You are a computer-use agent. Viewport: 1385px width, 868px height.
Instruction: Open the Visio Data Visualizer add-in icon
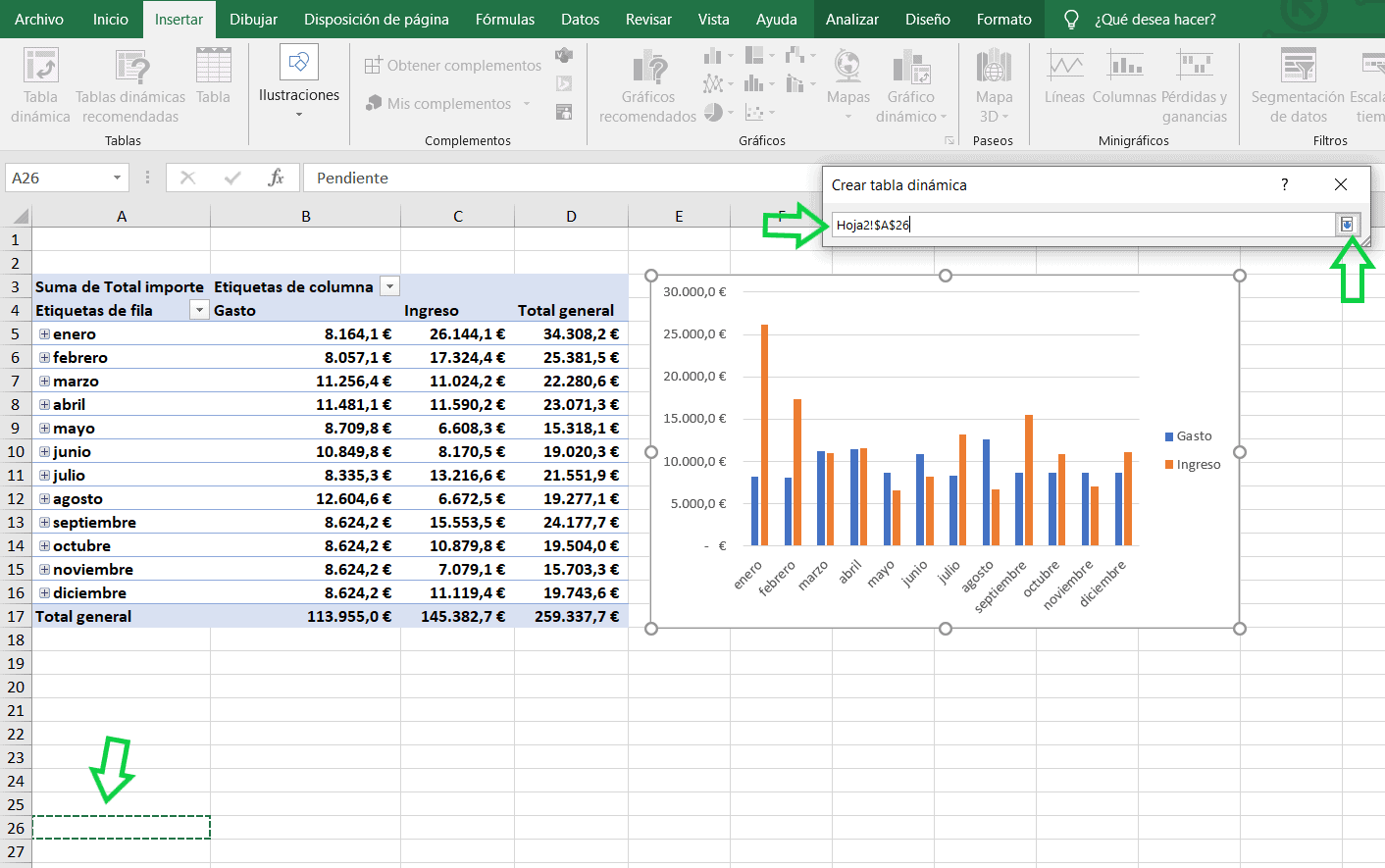point(564,55)
